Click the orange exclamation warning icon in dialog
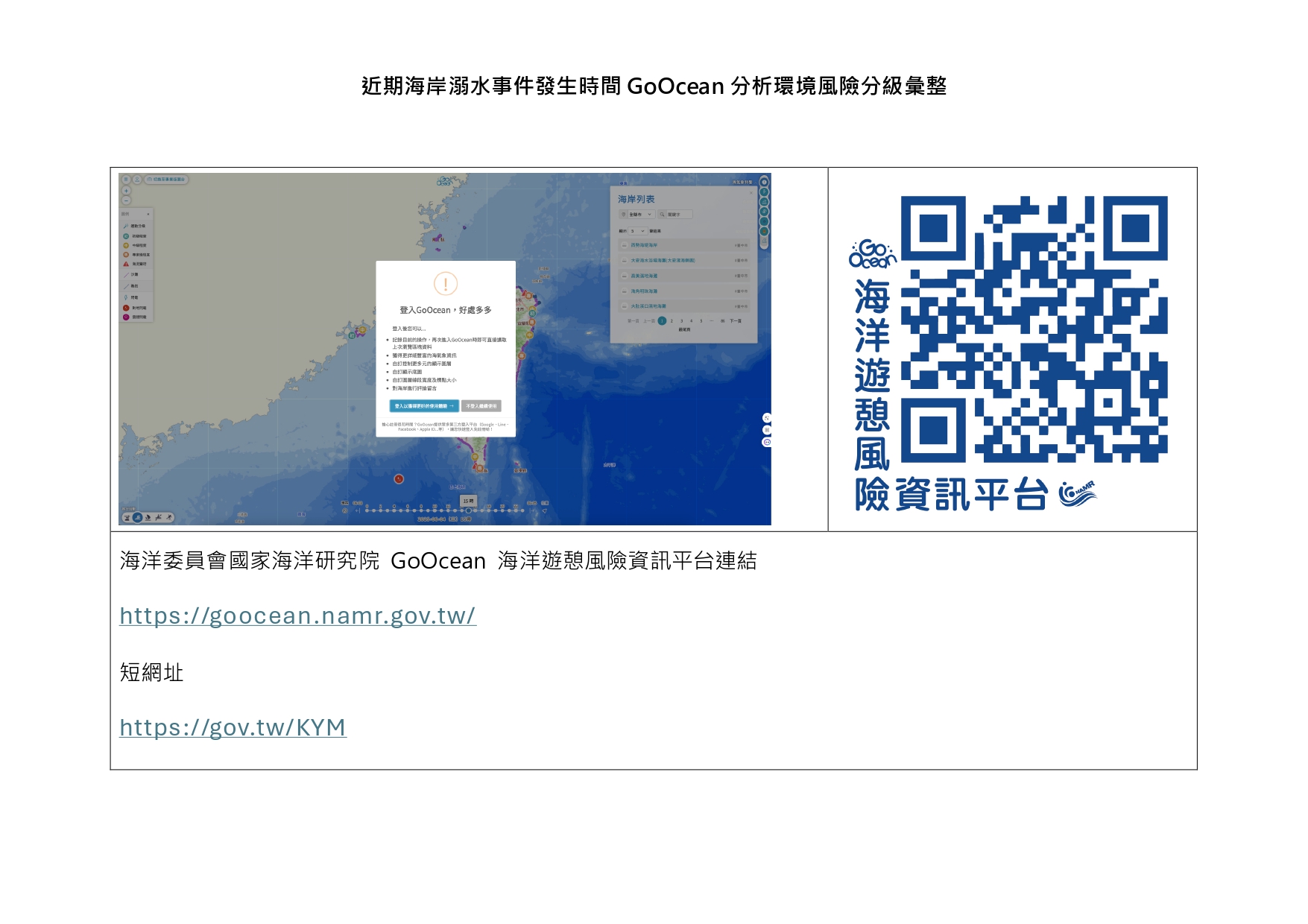Screen dimensions: 1308x924 tap(446, 284)
